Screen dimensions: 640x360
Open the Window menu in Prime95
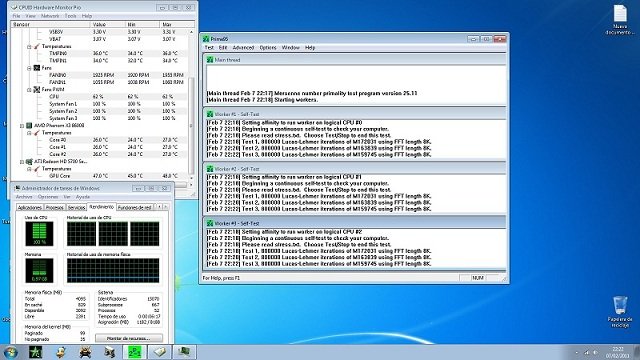291,48
